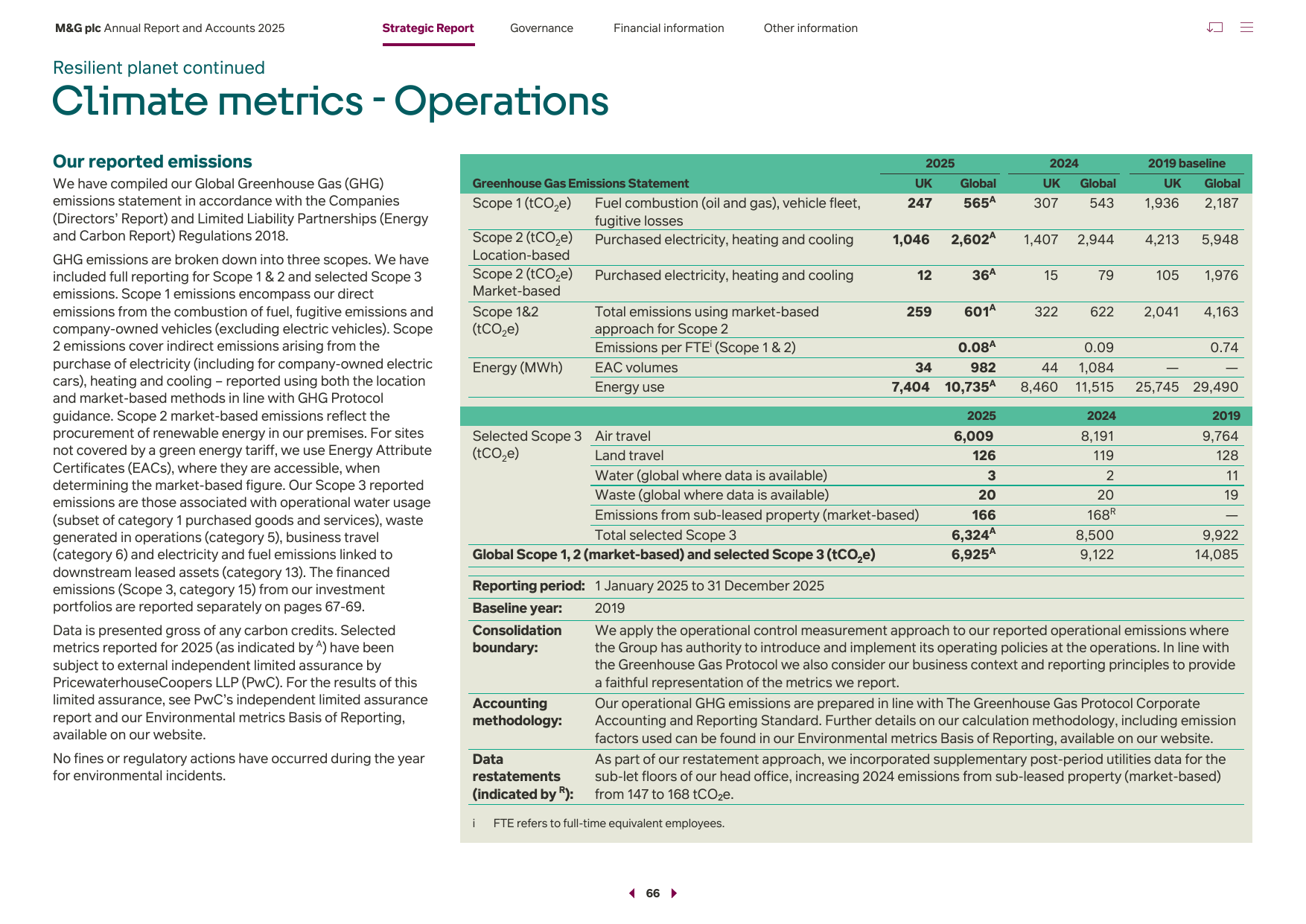Open the Financial information tab
Viewport: 1306px width, 924px height.
coord(669,28)
